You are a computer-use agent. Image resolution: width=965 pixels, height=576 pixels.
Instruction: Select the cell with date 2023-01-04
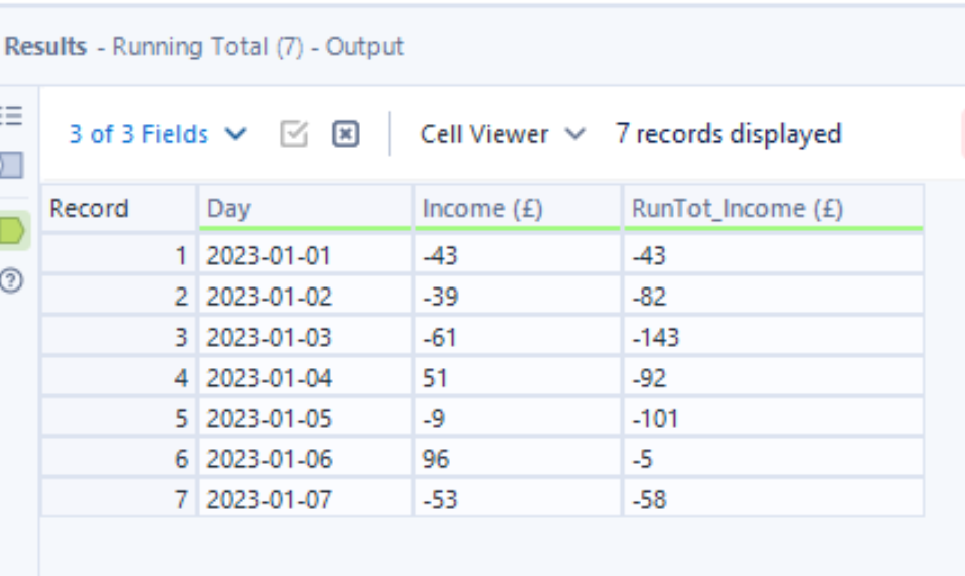pos(304,379)
